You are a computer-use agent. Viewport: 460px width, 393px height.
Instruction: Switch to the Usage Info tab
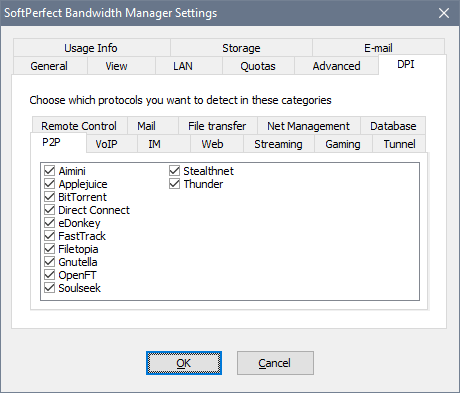click(92, 48)
